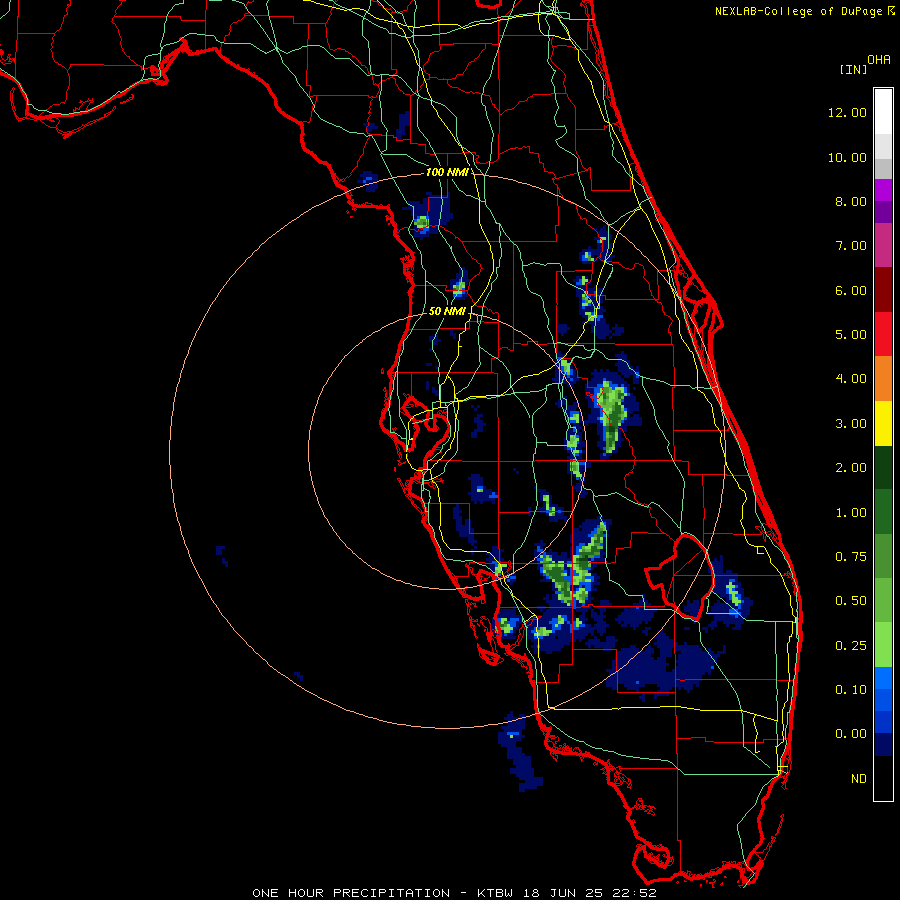Click the 3.00 legend value
The image size is (900, 900).
click(851, 424)
